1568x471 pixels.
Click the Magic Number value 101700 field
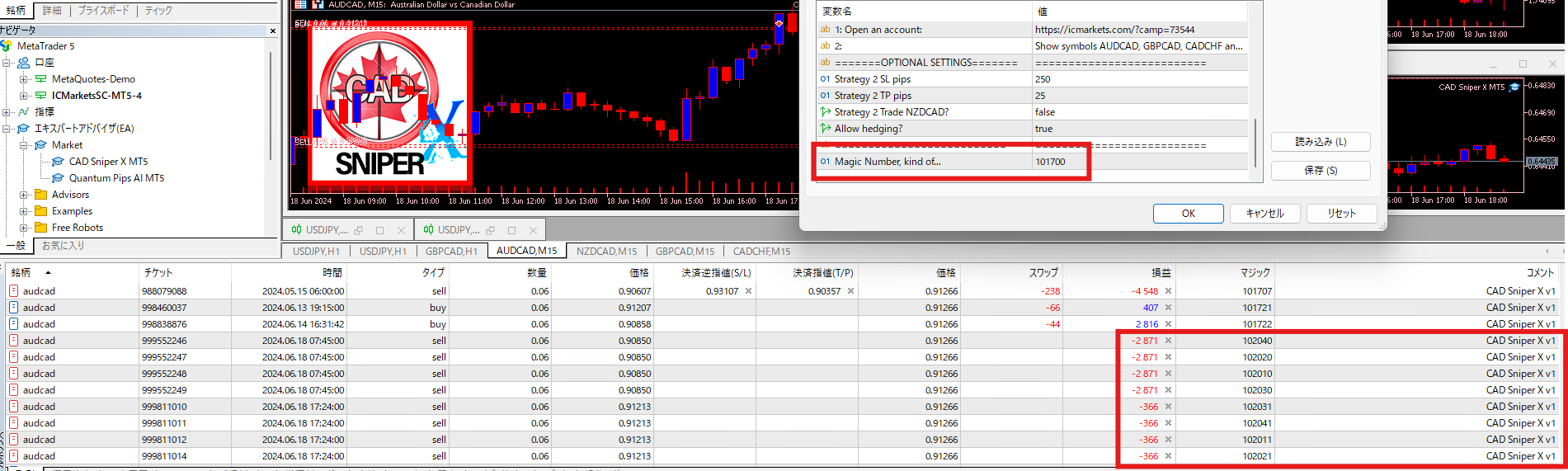point(1140,162)
